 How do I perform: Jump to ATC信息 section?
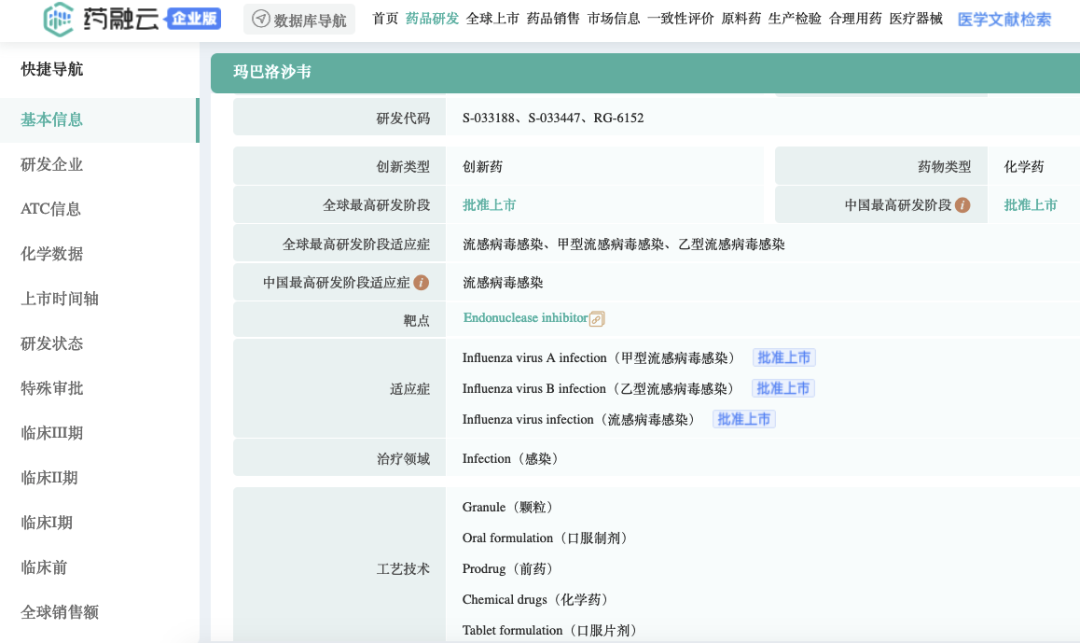(x=51, y=209)
